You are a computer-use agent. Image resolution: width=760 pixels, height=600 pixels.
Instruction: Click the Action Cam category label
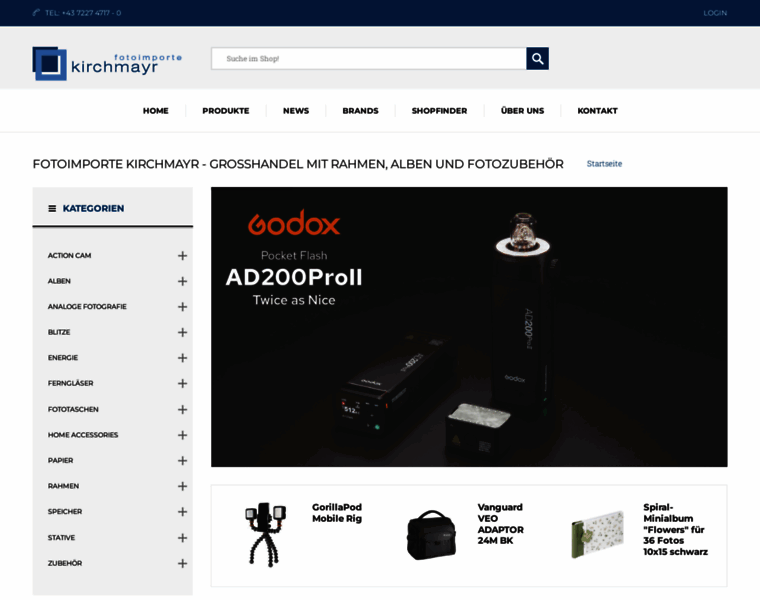[69, 255]
